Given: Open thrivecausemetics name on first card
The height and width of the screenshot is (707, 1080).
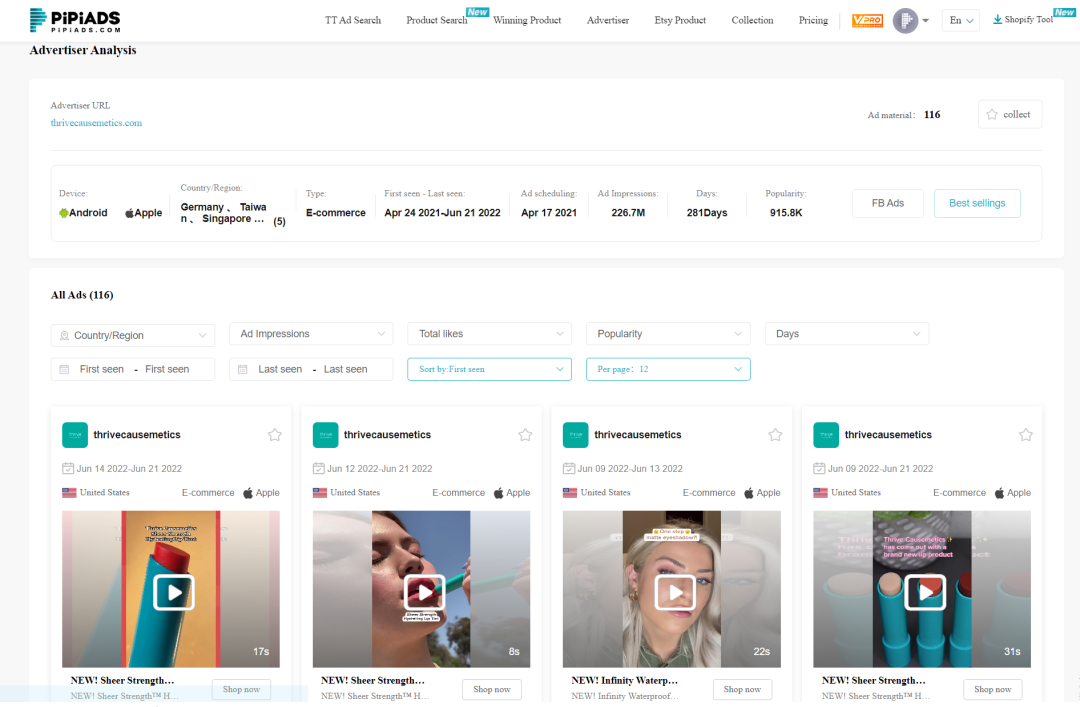Looking at the screenshot, I should 137,435.
